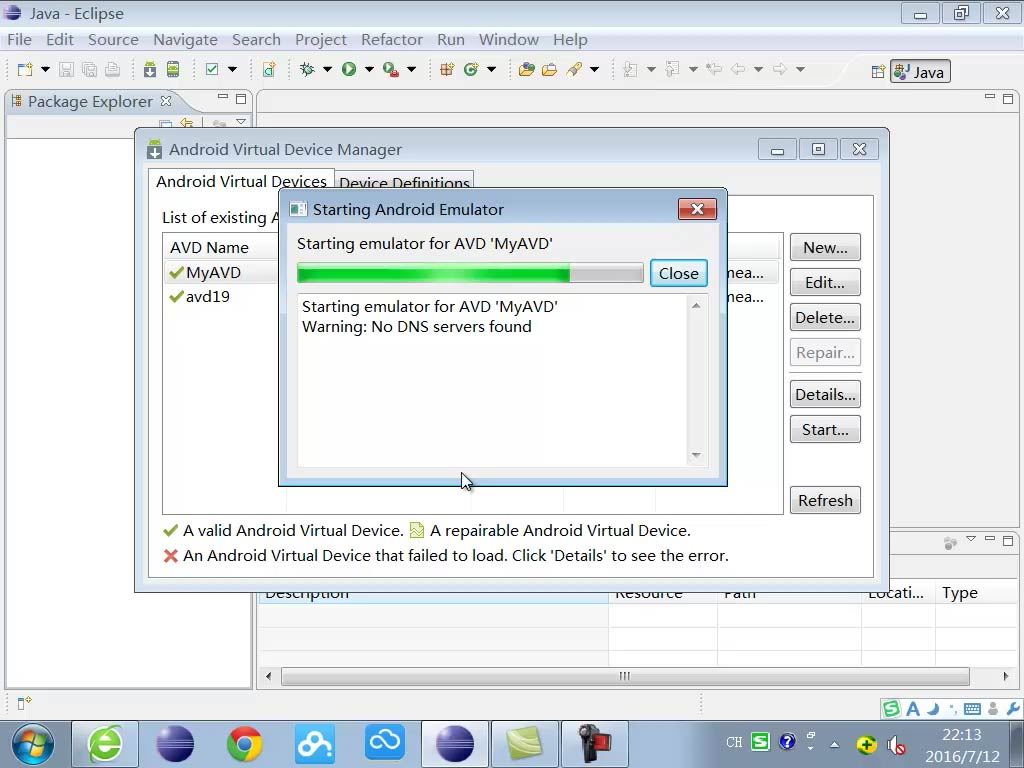Click the New... AVD button
Viewport: 1024px width, 768px height.
[x=825, y=248]
